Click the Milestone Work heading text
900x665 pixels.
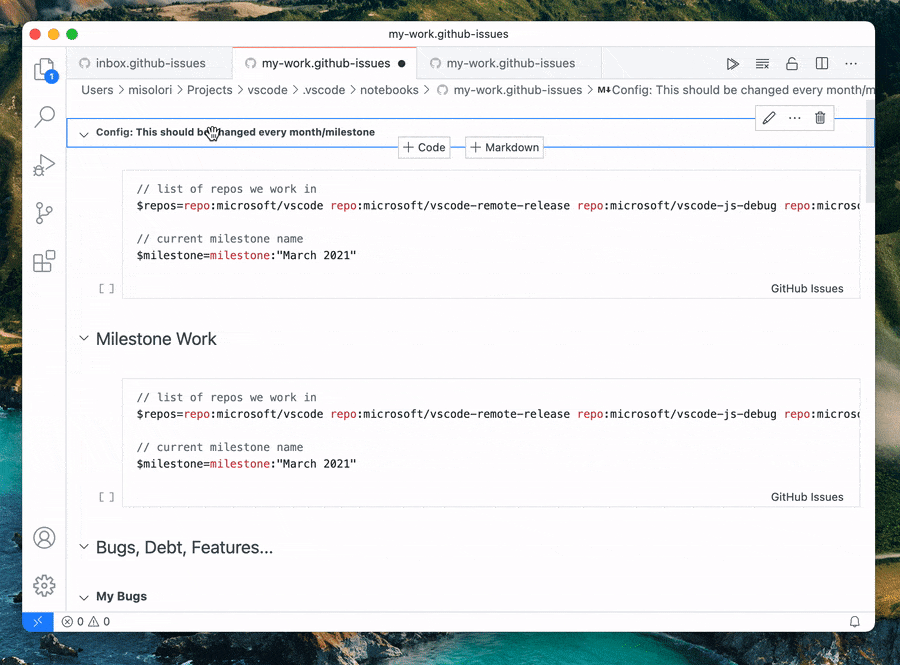pyautogui.click(x=156, y=339)
